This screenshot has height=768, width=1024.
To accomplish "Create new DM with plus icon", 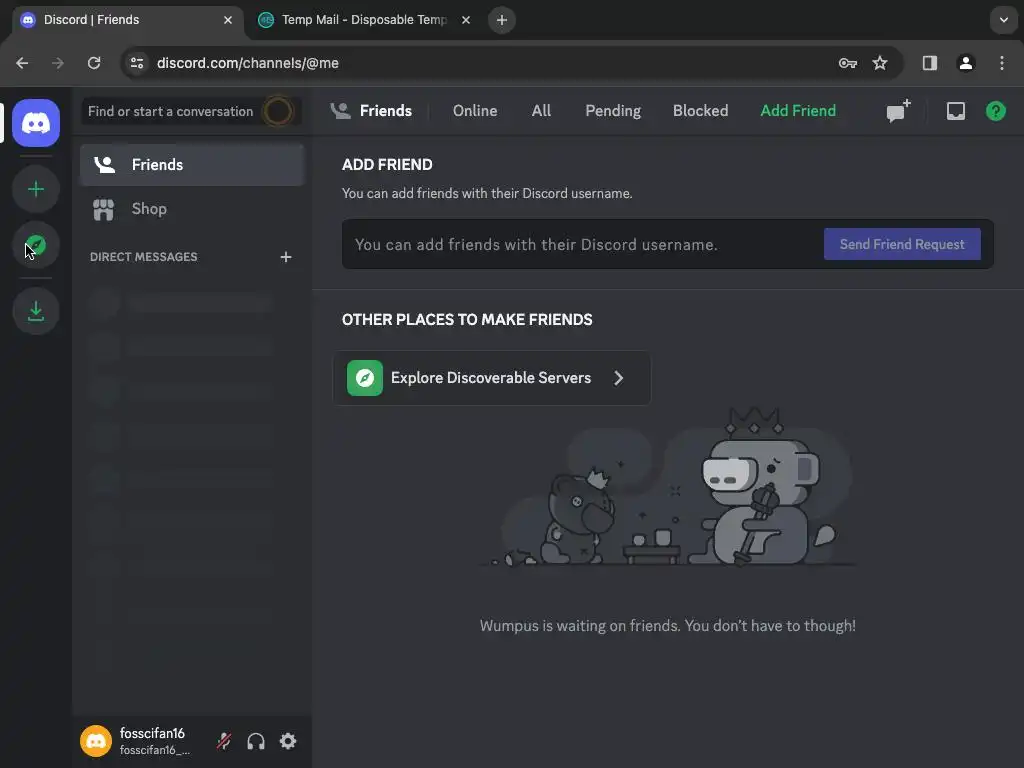I will coord(285,257).
